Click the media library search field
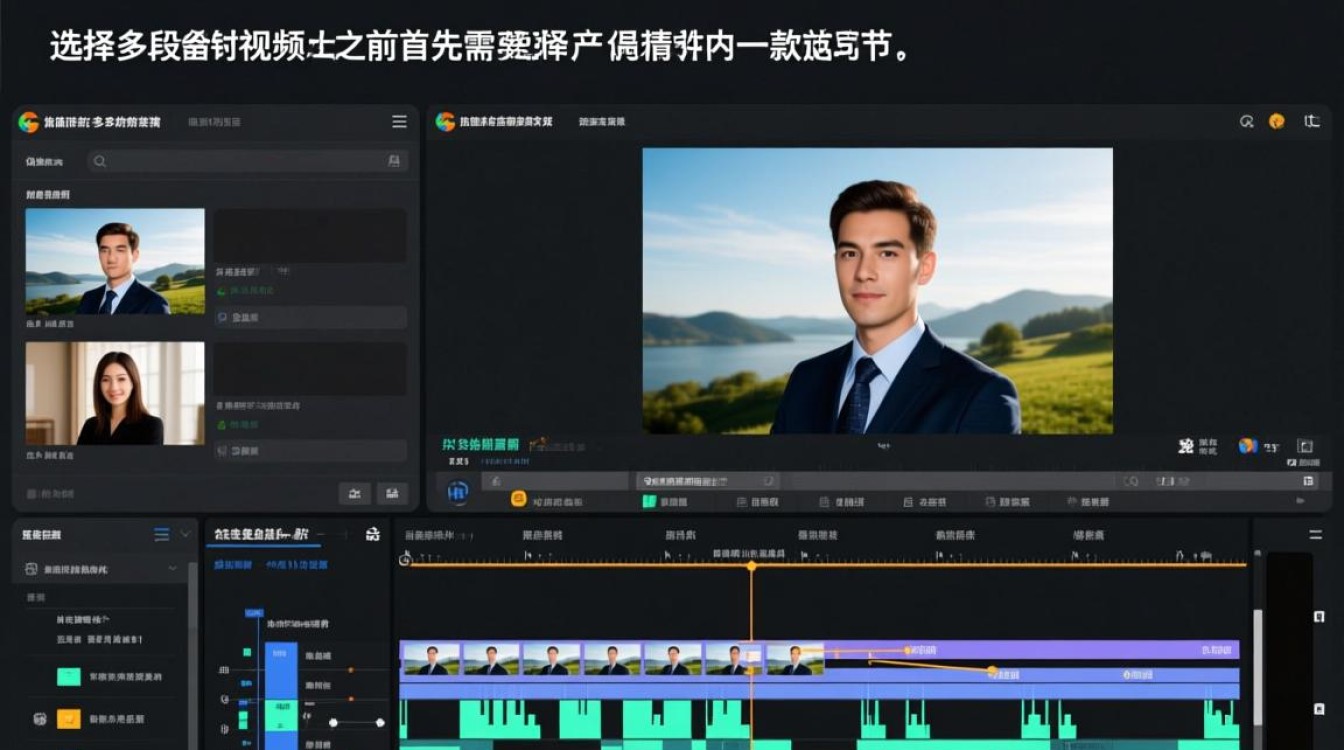Image resolution: width=1344 pixels, height=750 pixels. pyautogui.click(x=247, y=161)
